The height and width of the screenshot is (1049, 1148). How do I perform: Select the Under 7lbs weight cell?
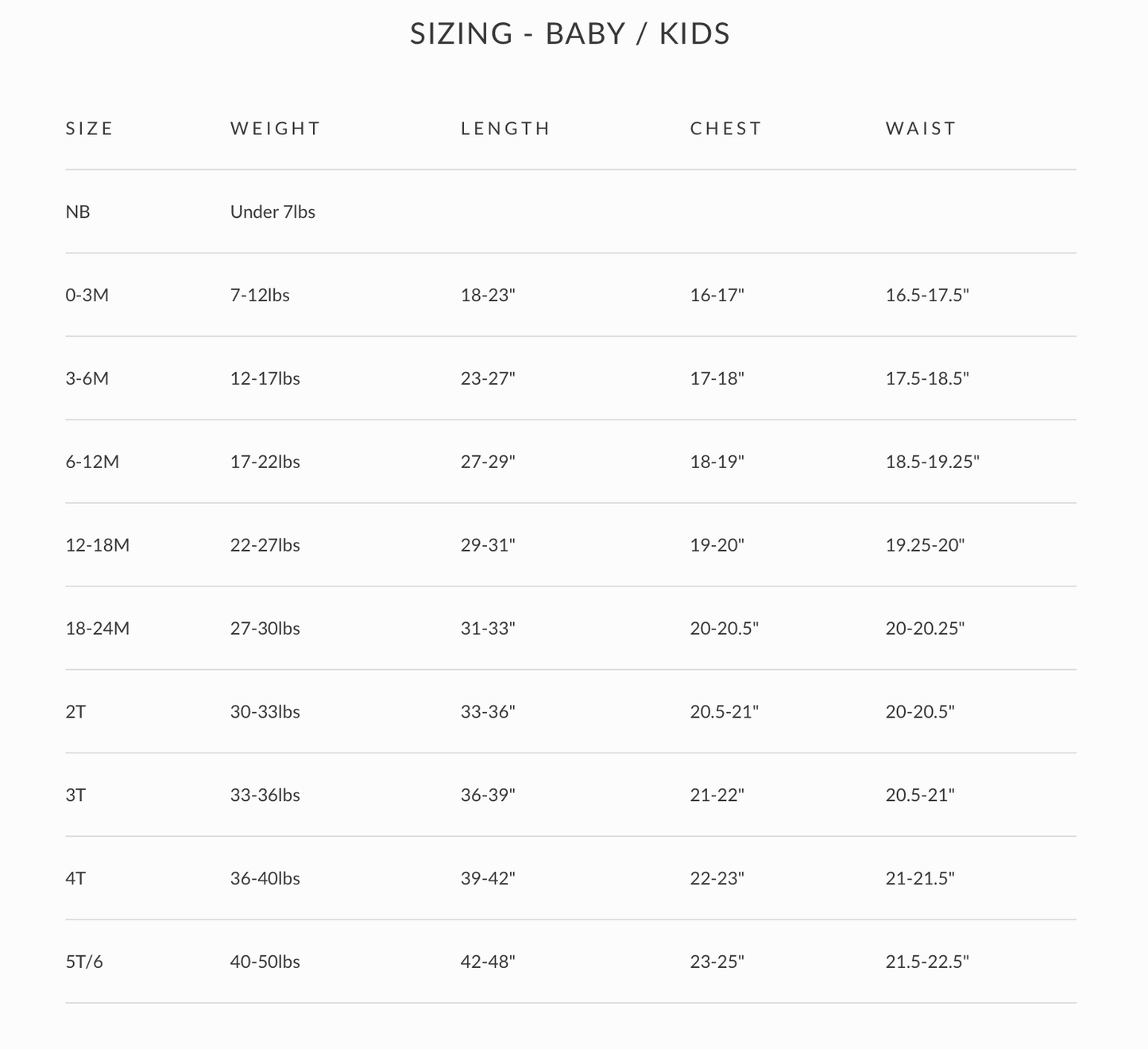pos(273,212)
